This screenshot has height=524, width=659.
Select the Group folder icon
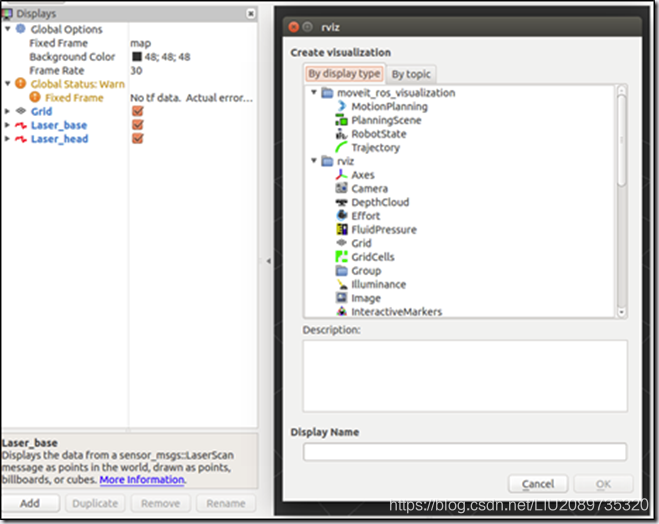341,271
